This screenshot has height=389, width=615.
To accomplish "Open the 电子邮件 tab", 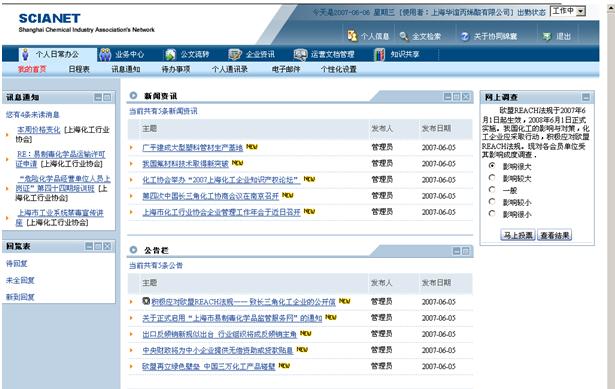I will point(286,69).
